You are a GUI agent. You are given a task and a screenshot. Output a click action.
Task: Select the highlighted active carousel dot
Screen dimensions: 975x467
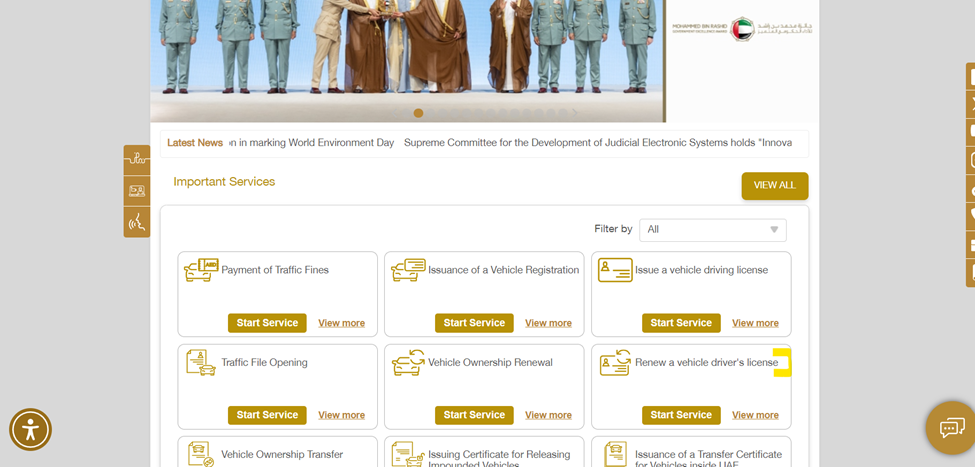[418, 113]
